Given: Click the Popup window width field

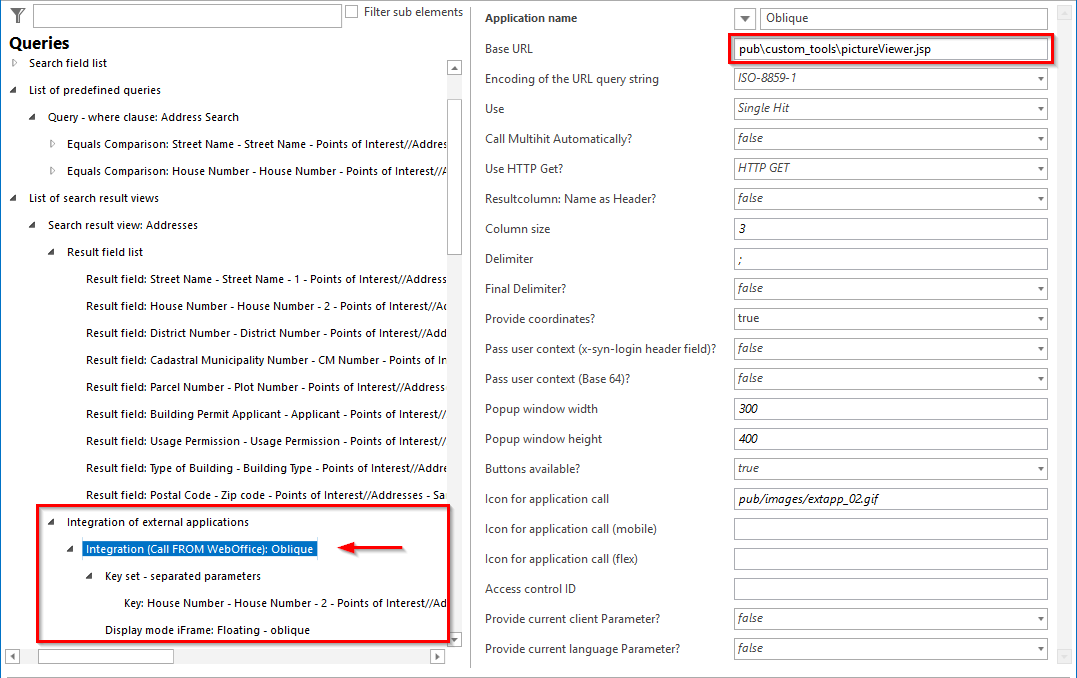Looking at the screenshot, I should tap(890, 408).
